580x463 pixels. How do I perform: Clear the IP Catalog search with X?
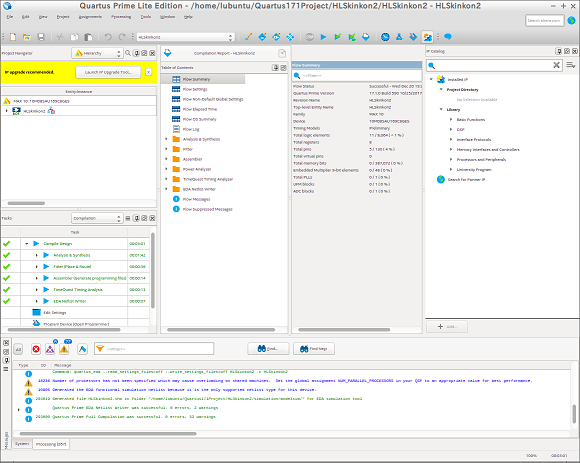pos(556,65)
